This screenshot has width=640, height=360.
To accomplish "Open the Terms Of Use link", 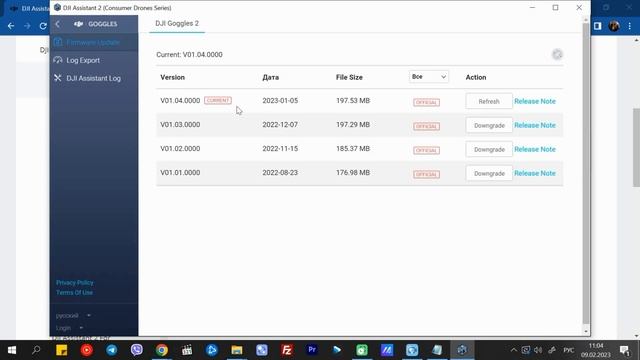I will click(x=74, y=293).
